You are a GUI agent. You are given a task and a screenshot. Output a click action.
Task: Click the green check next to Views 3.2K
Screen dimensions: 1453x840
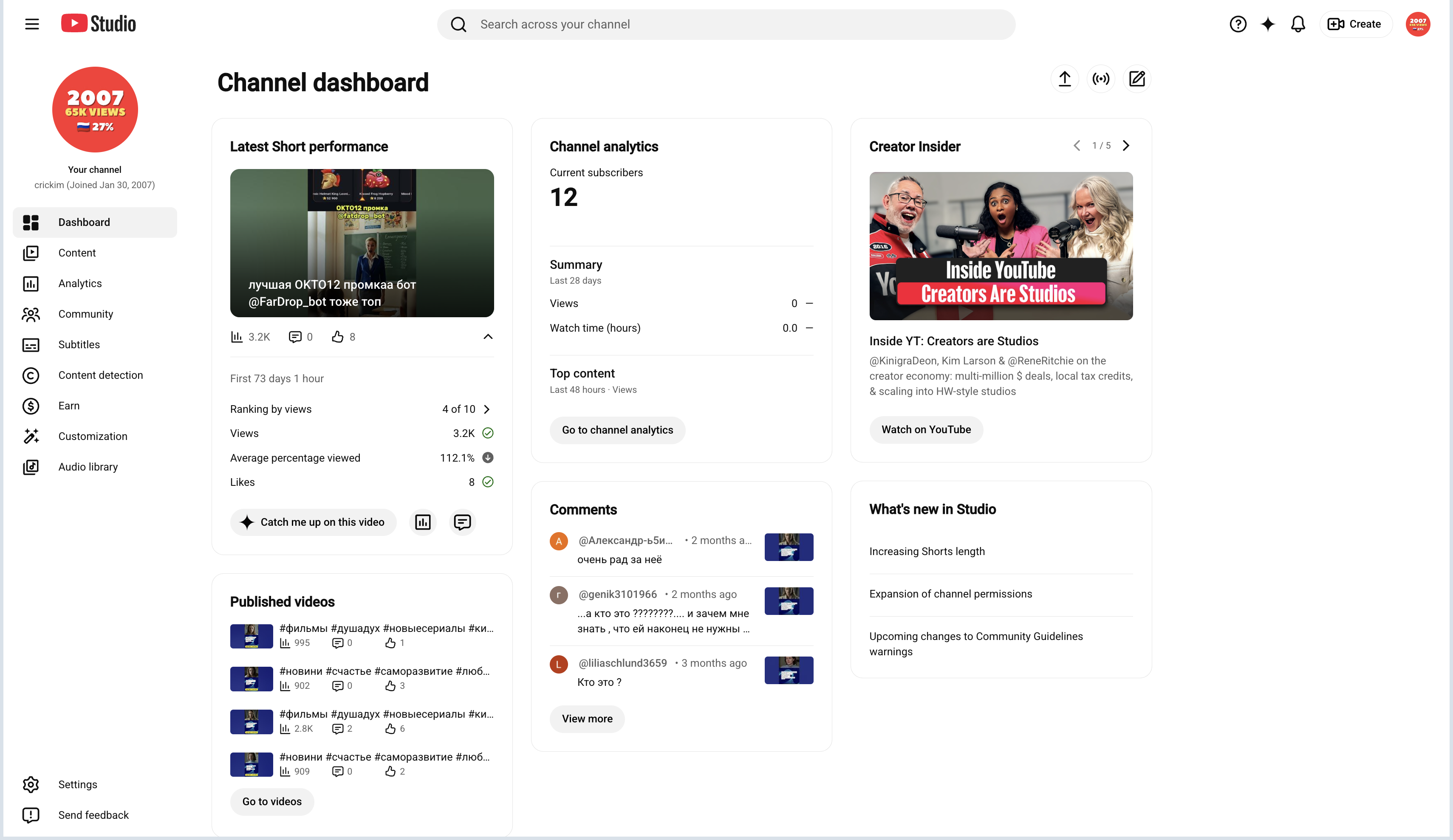[x=488, y=434]
